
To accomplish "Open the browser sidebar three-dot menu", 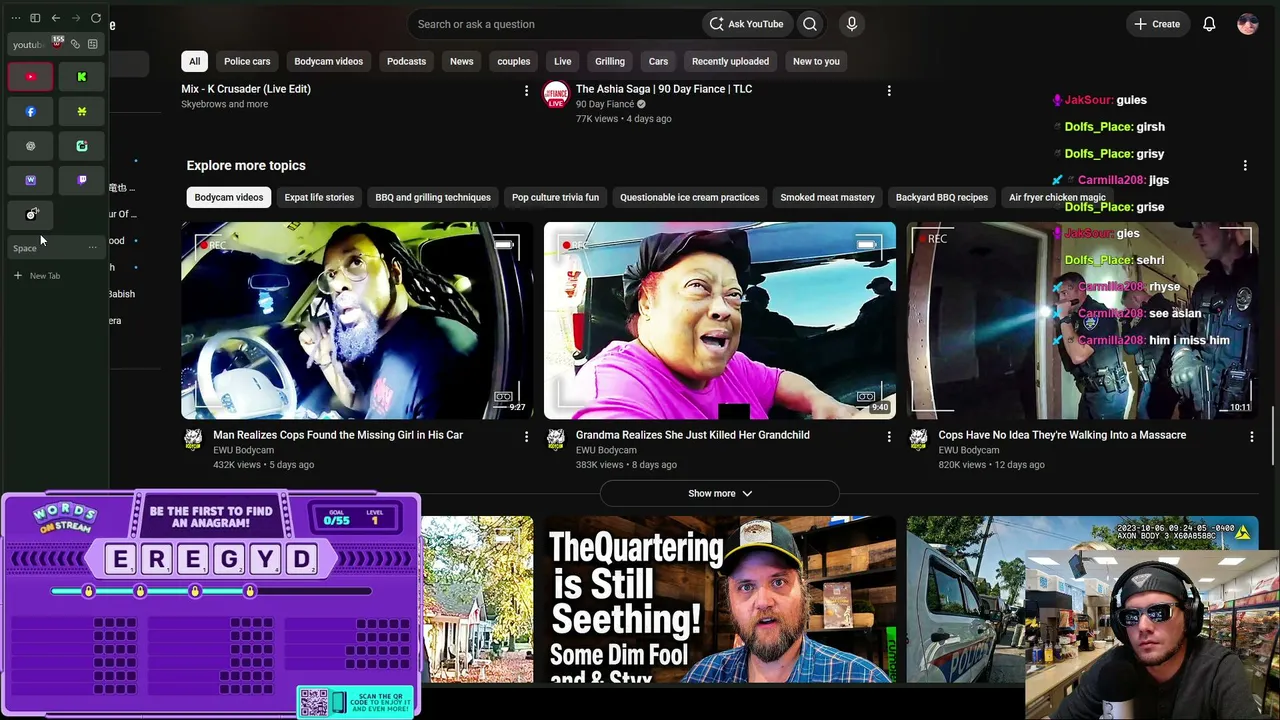I will pyautogui.click(x=15, y=18).
